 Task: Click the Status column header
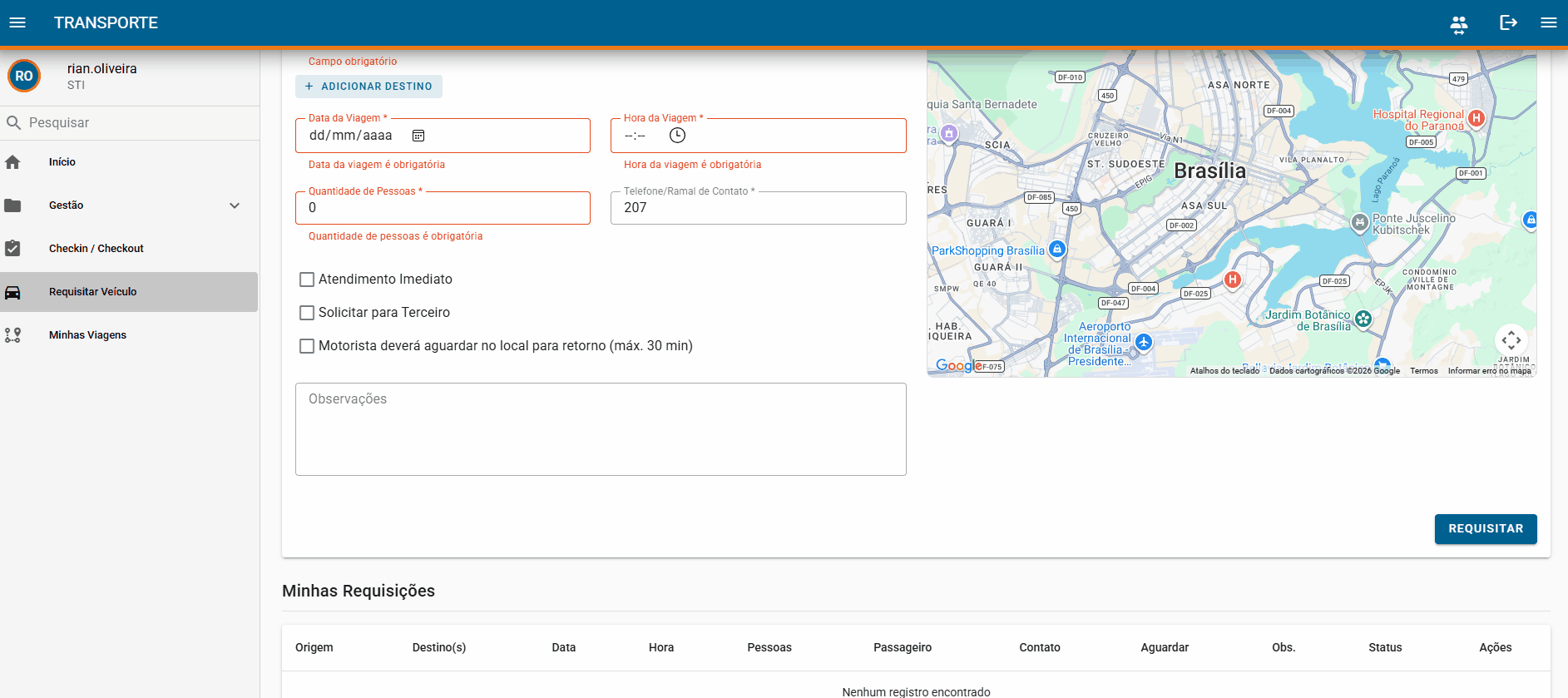point(1385,647)
